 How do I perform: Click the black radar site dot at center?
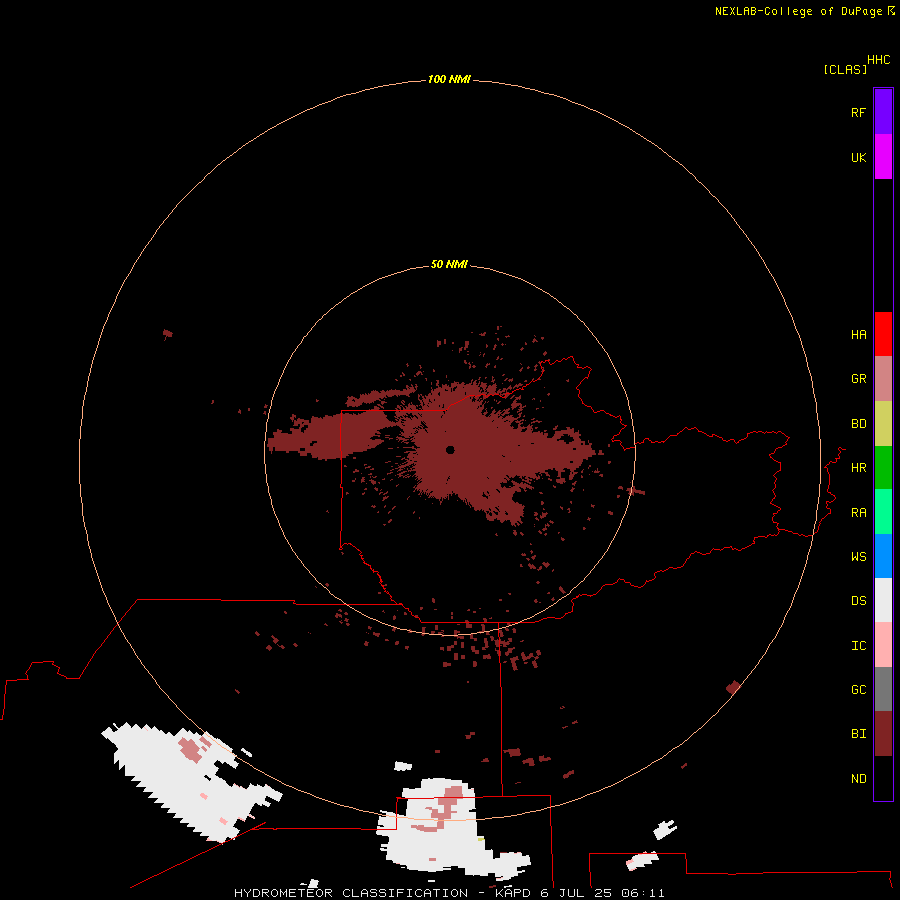(450, 450)
